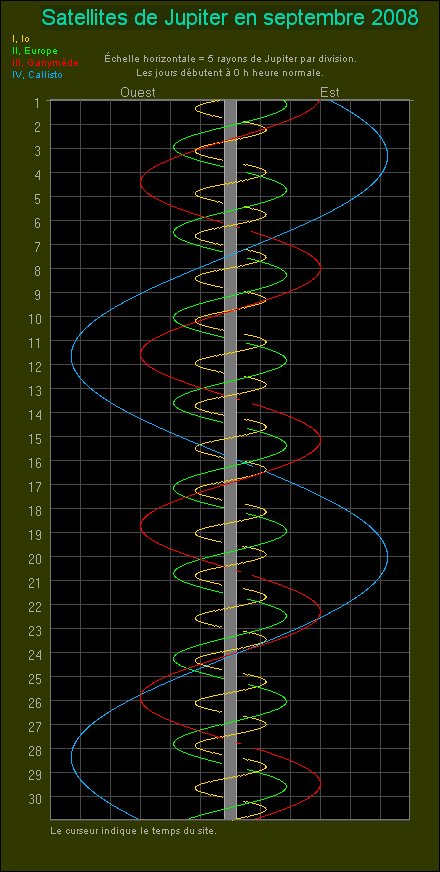The width and height of the screenshot is (440, 872).
Task: Click the 'Ouest' axis label
Action: pos(138,92)
